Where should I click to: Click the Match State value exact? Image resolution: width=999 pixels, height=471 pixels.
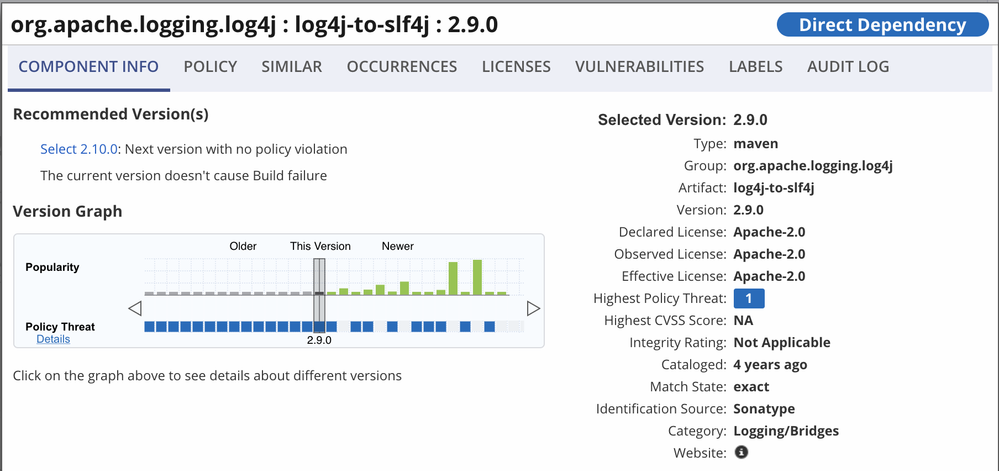[x=752, y=386]
